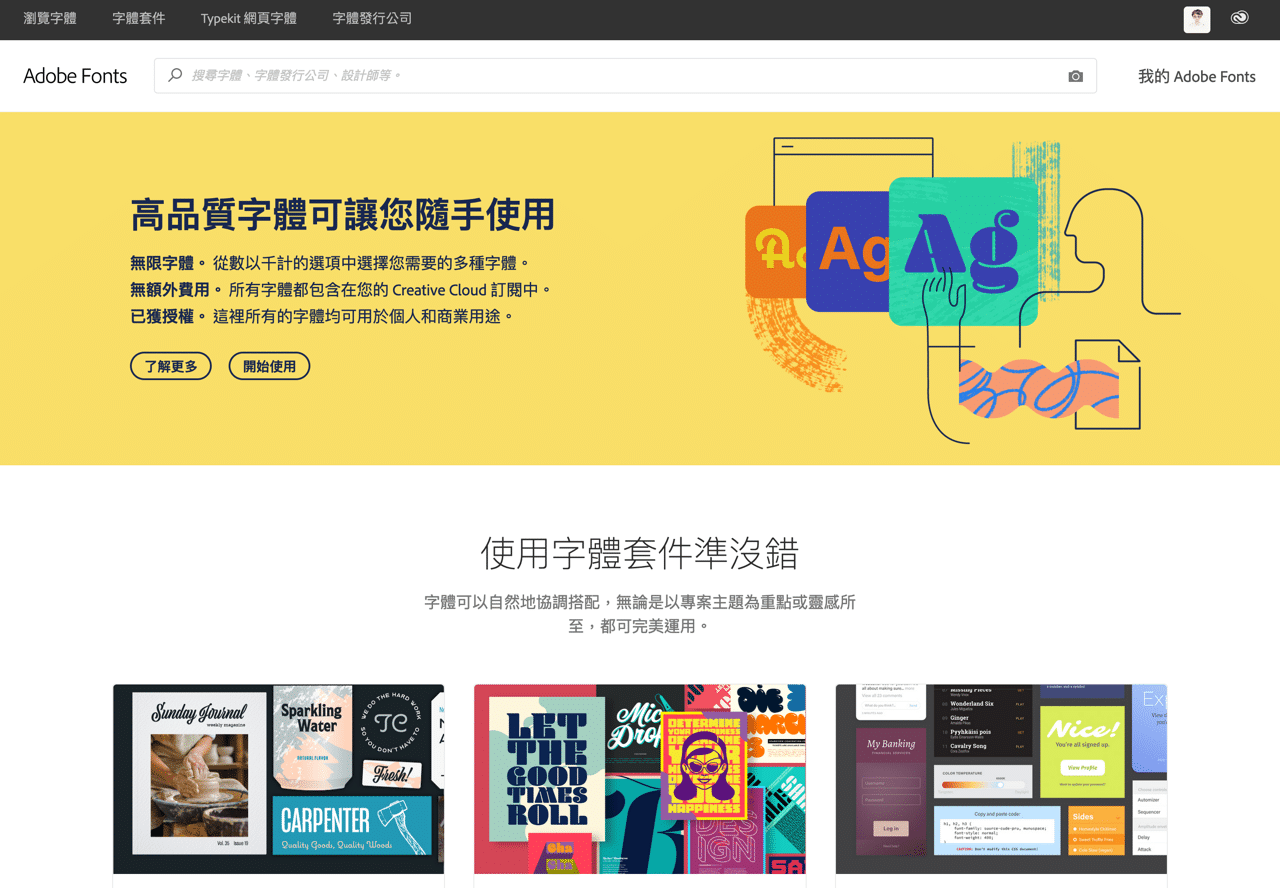Open the 字體套件 menu item
The image size is (1280, 888).
(138, 18)
